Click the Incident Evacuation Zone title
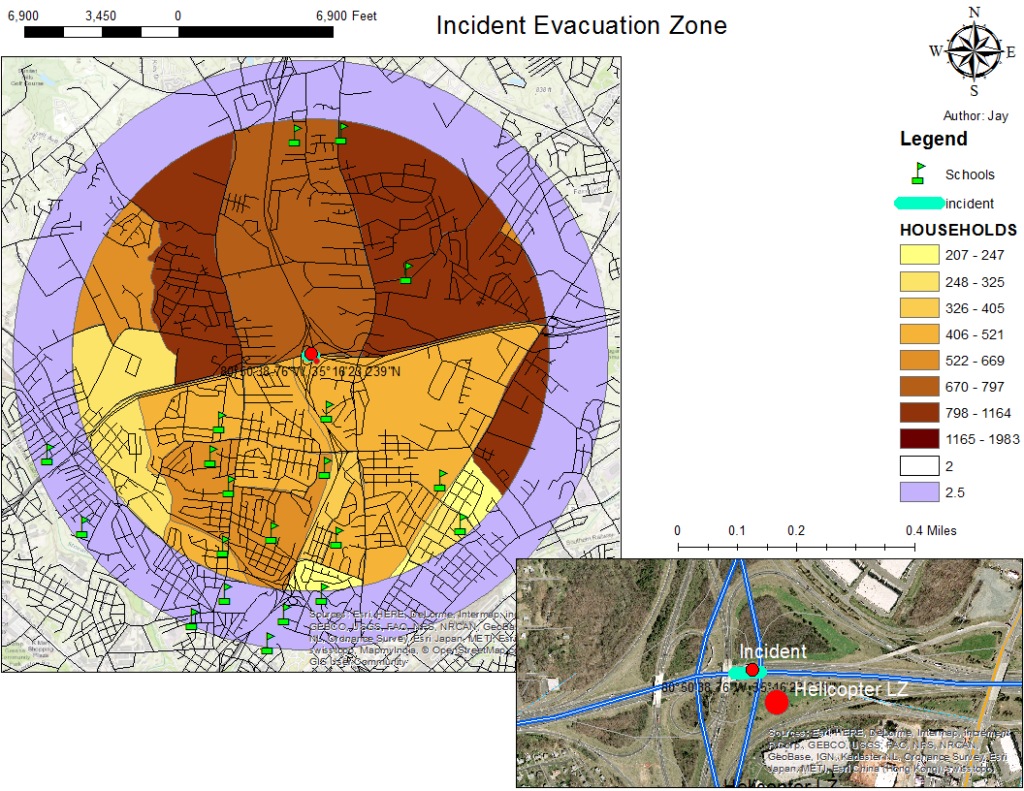The width and height of the screenshot is (1024, 791). point(581,25)
